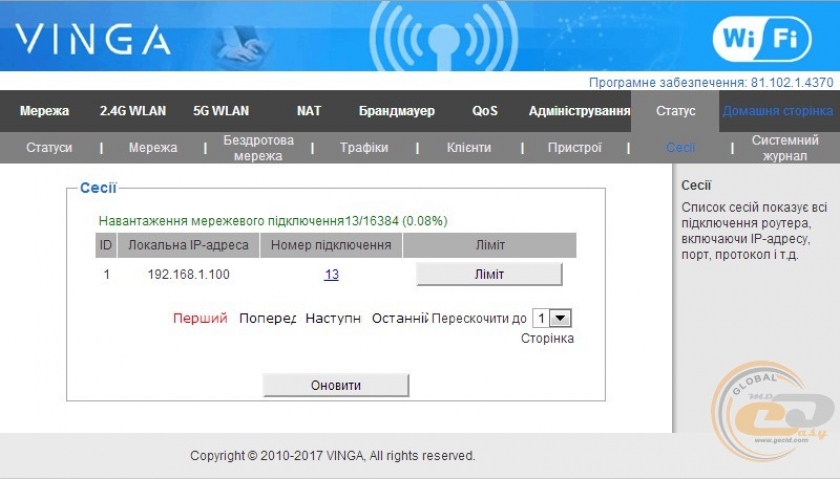
Task: Click the Ліміт button for 192.168.1.100
Action: (489, 274)
